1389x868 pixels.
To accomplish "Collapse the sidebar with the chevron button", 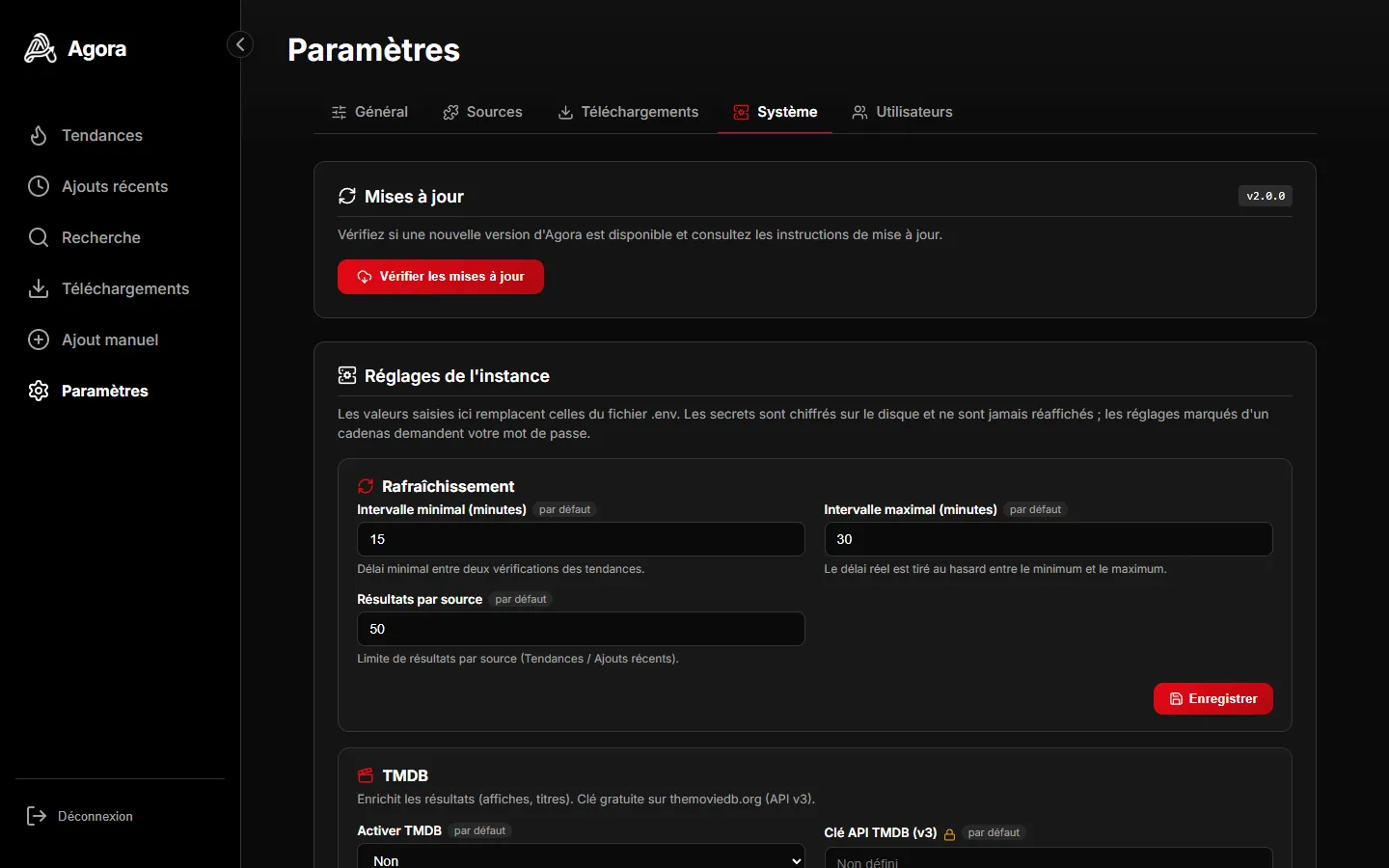I will tap(240, 44).
